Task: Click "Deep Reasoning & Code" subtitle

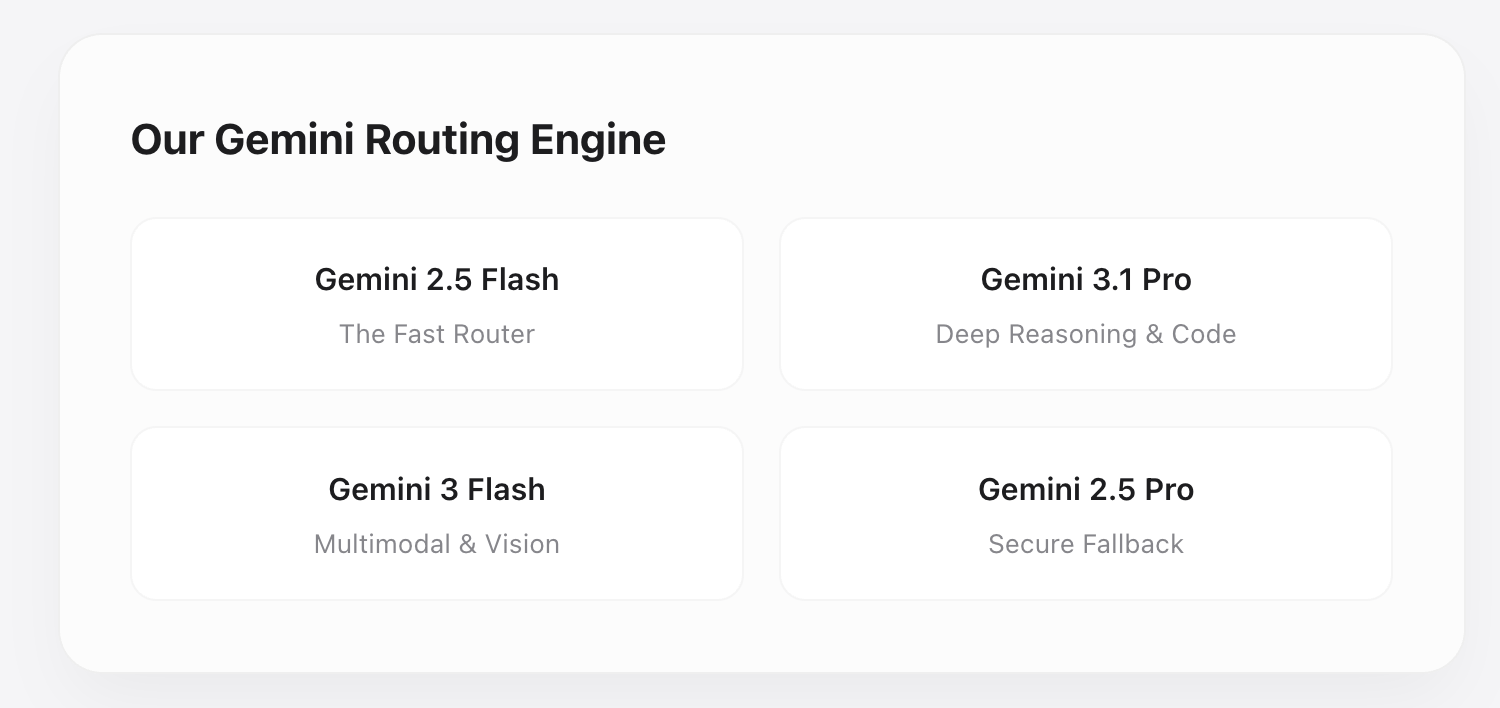Action: (1086, 334)
